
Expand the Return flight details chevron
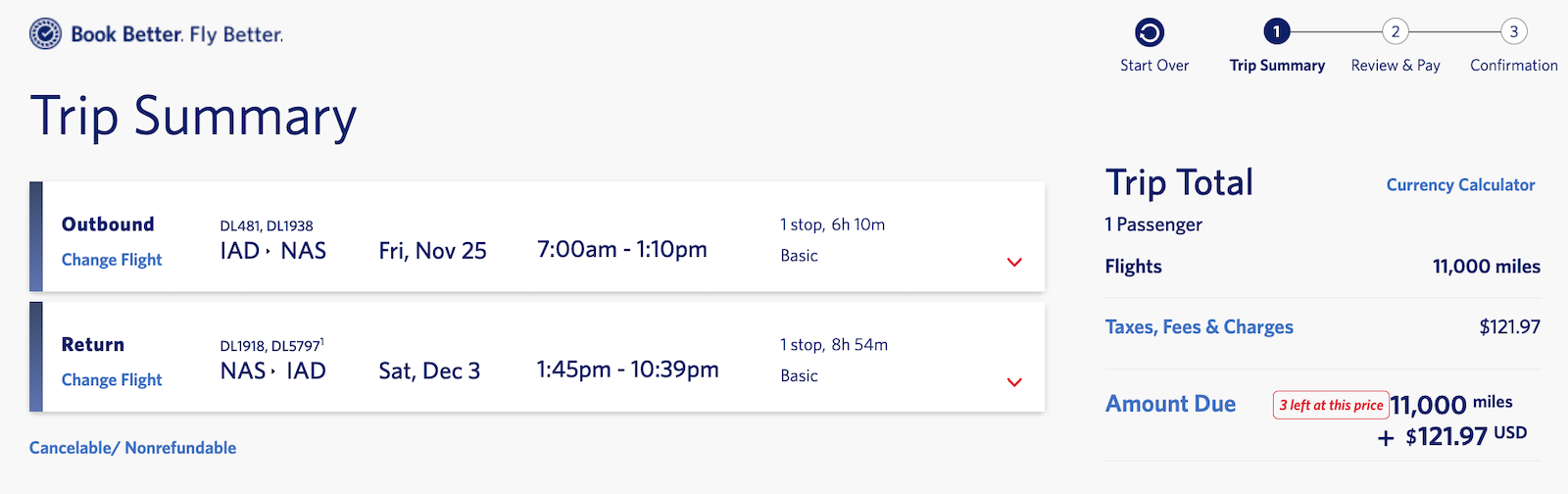[1014, 382]
